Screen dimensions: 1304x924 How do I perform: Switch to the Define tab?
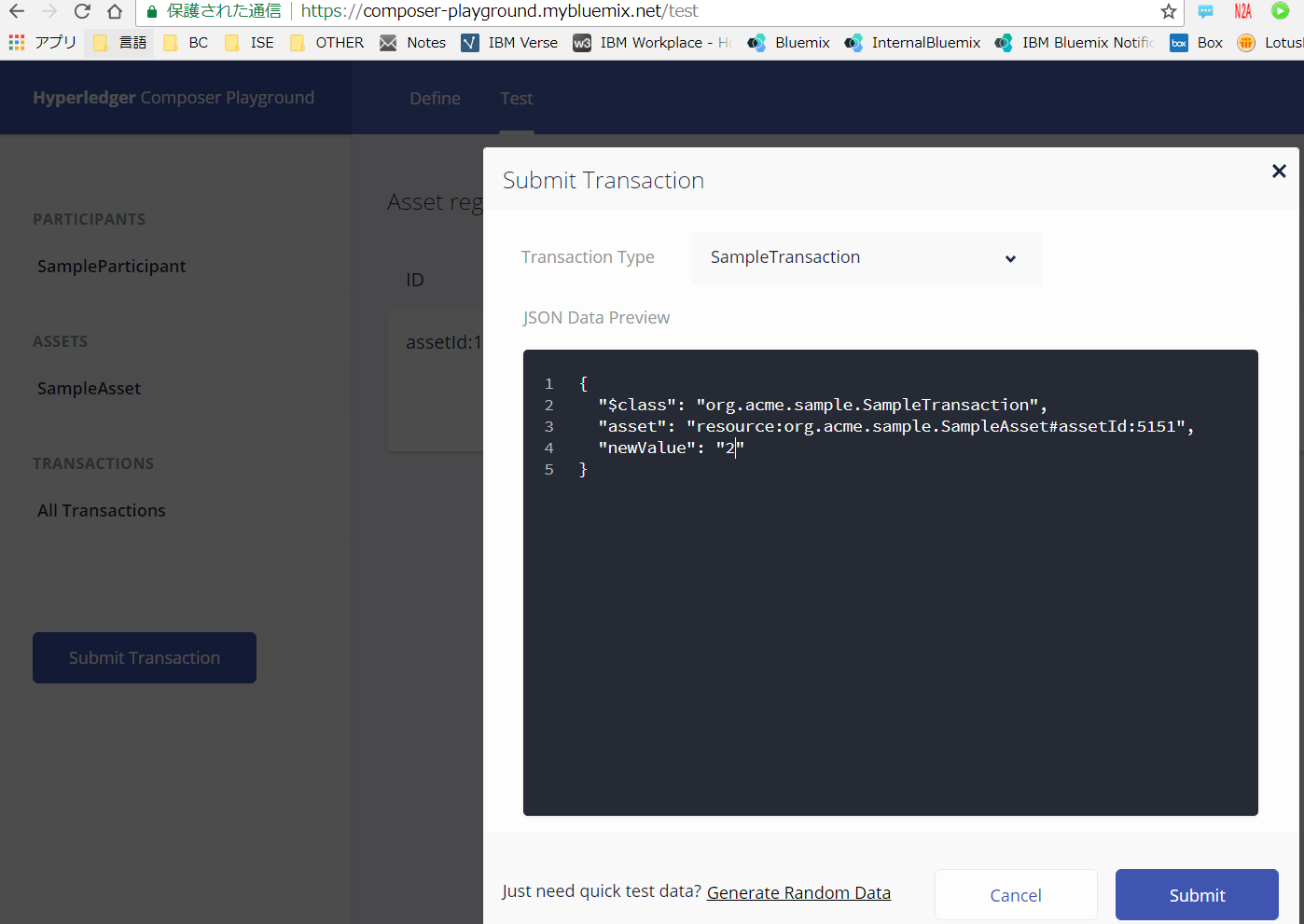(435, 98)
